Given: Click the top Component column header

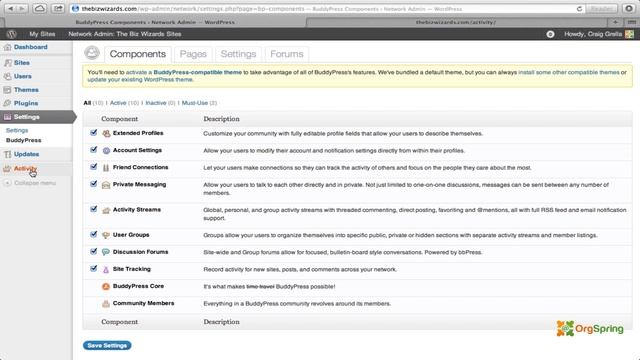Looking at the screenshot, I should pos(120,119).
